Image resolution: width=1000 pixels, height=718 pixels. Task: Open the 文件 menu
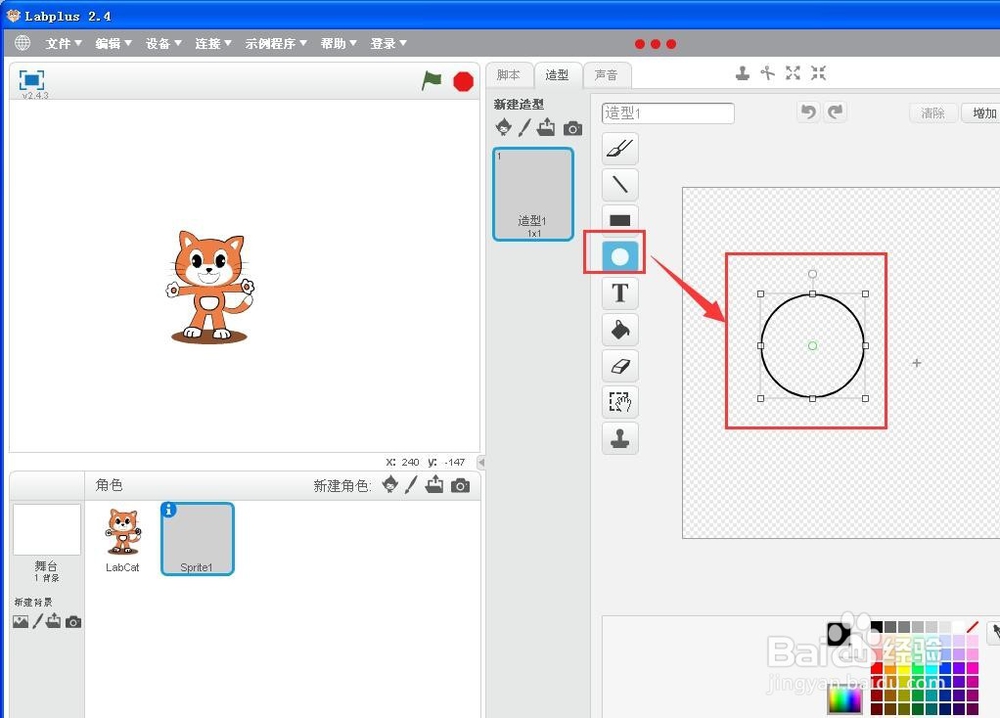63,43
